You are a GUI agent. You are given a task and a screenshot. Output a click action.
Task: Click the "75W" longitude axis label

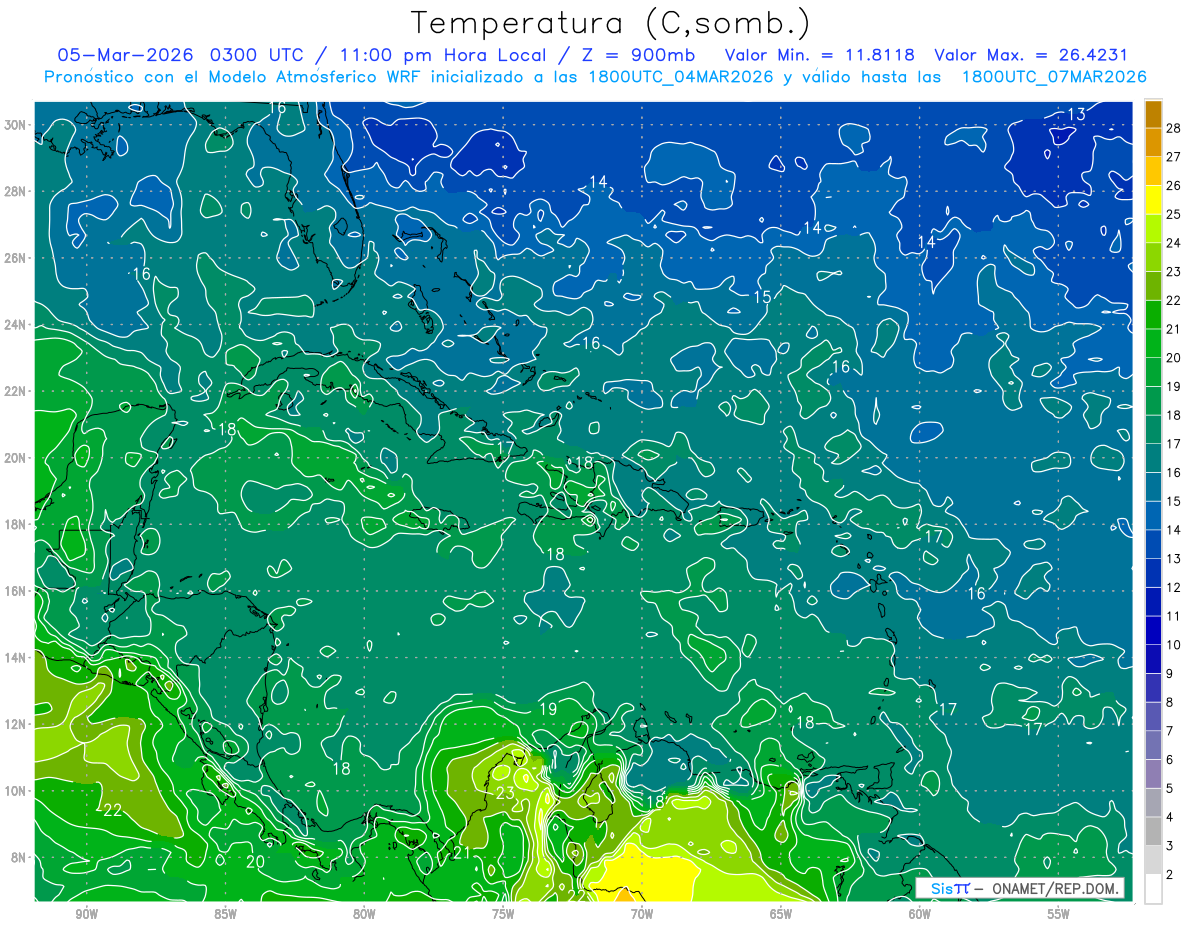(503, 915)
